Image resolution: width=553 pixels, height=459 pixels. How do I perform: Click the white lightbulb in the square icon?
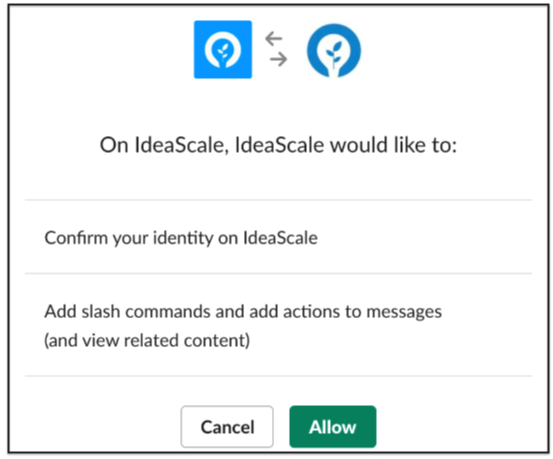(x=223, y=52)
